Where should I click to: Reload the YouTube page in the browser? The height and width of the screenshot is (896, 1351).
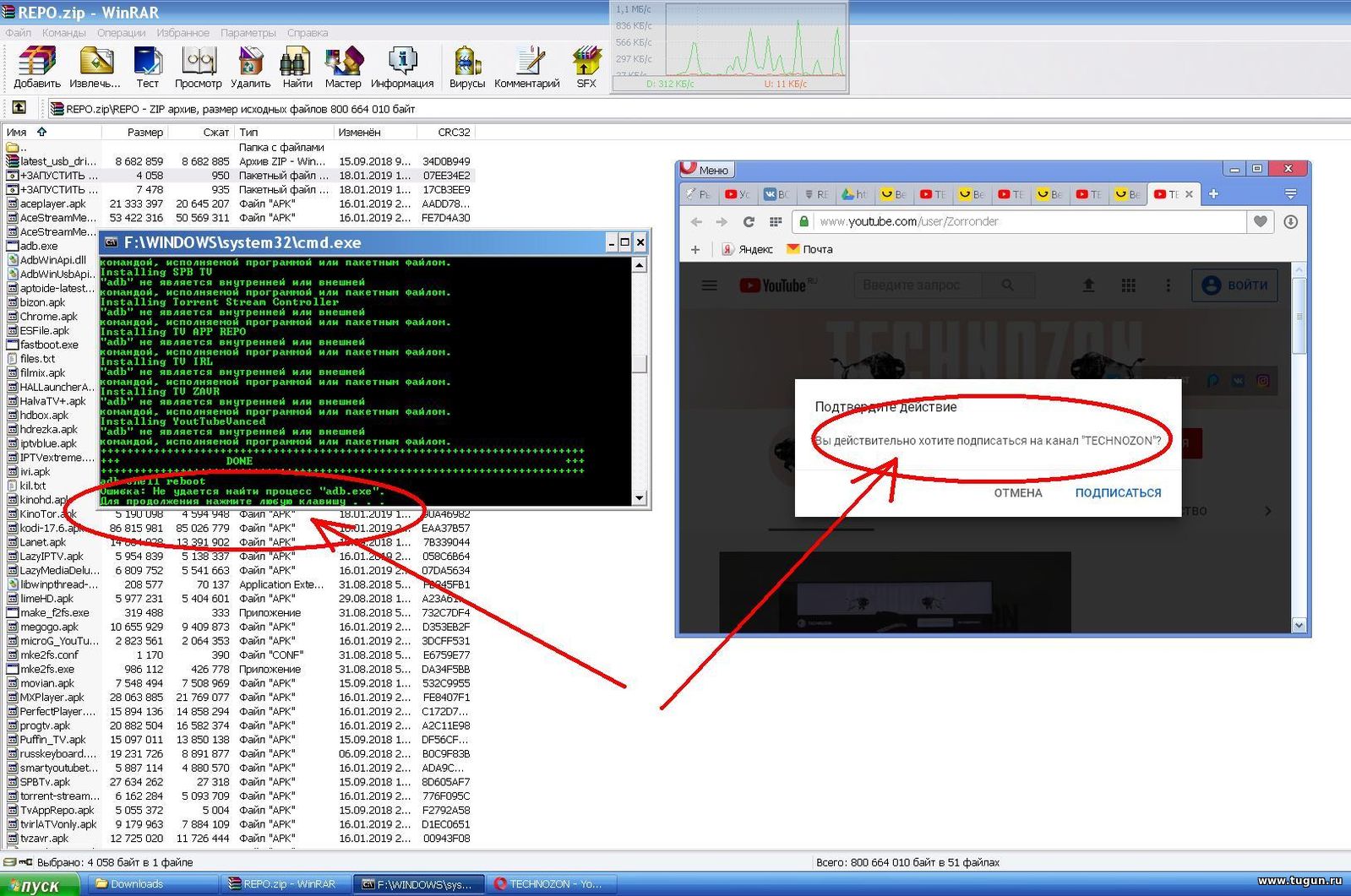tap(749, 221)
